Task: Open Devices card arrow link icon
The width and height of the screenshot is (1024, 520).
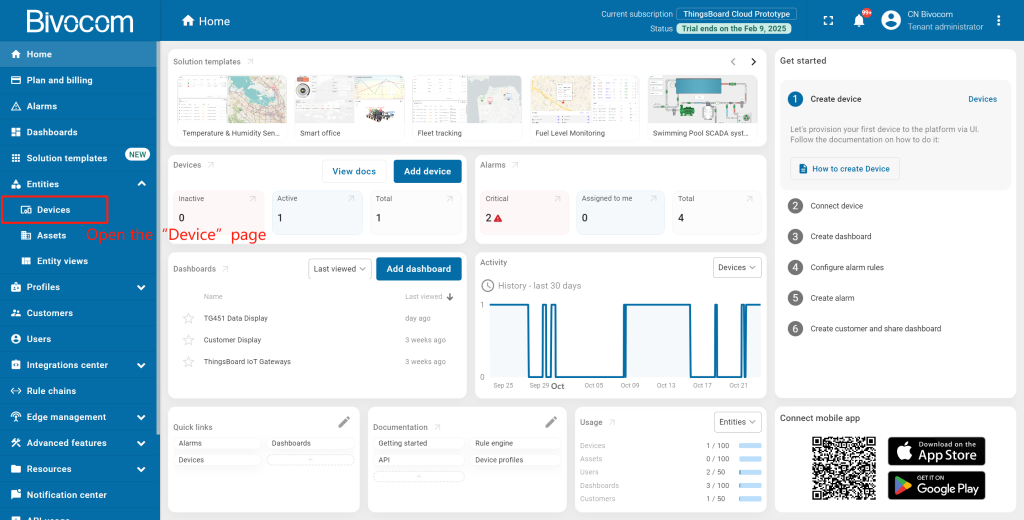Action: click(210, 165)
